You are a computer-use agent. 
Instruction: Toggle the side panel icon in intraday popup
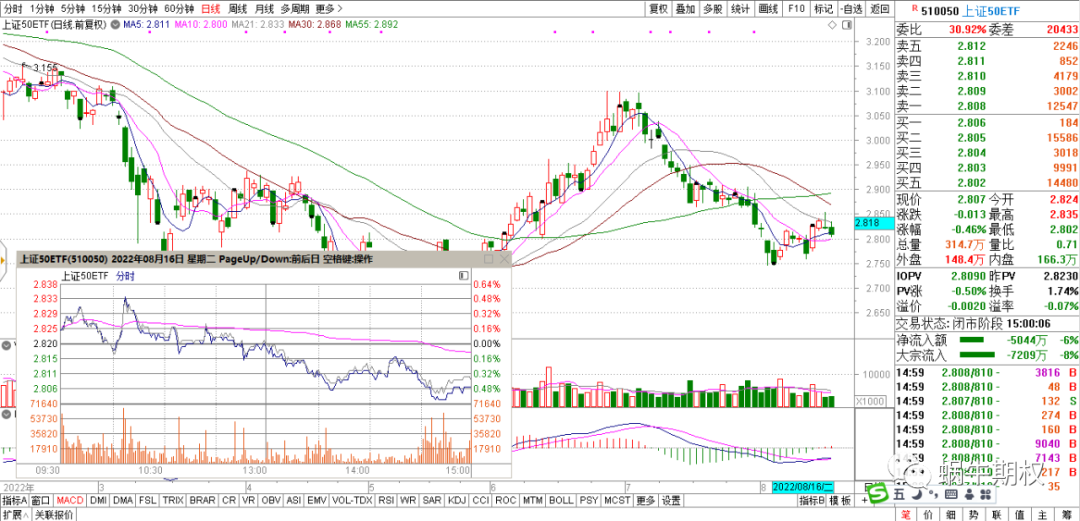coord(463,275)
